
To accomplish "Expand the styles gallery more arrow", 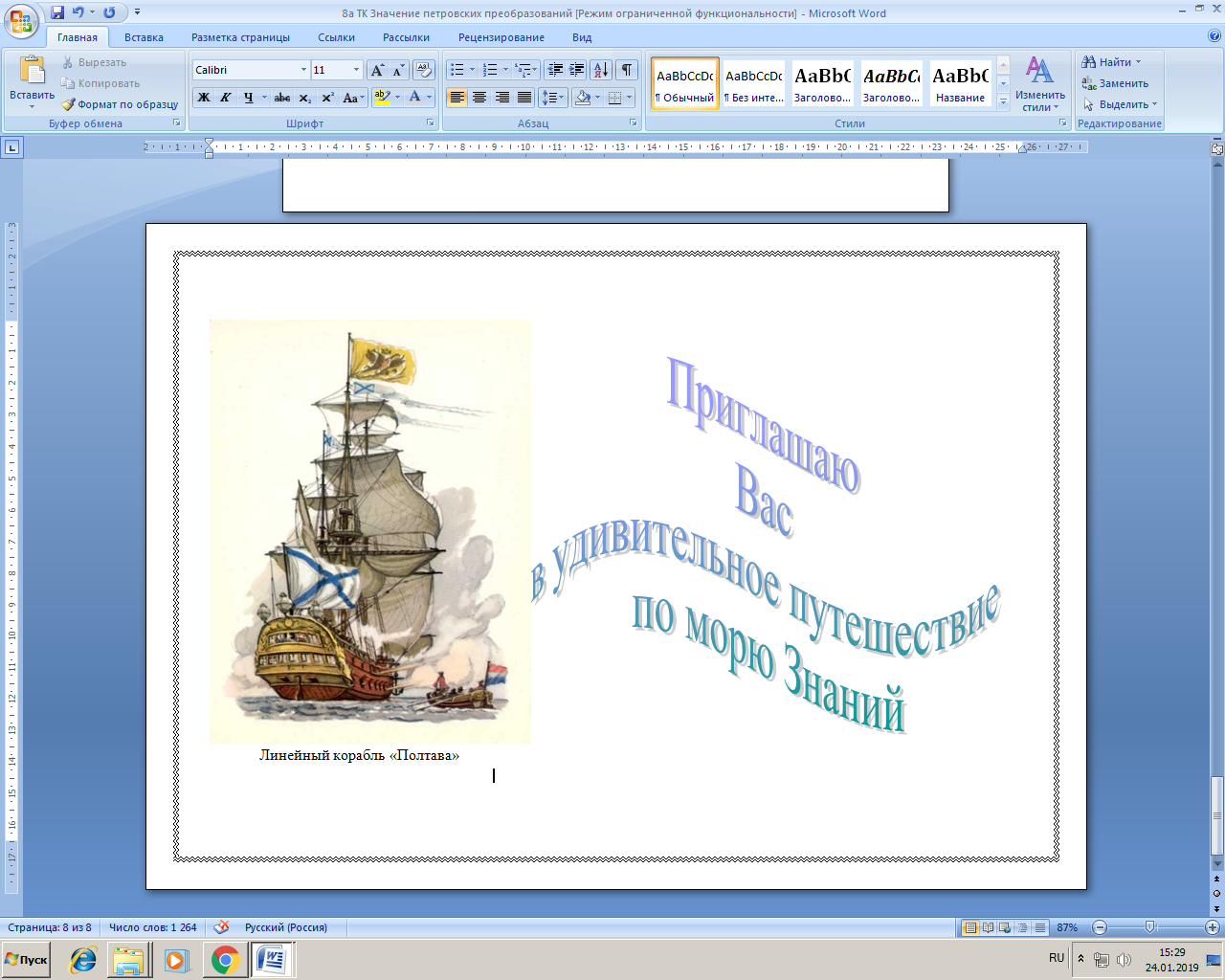I will (x=1003, y=103).
